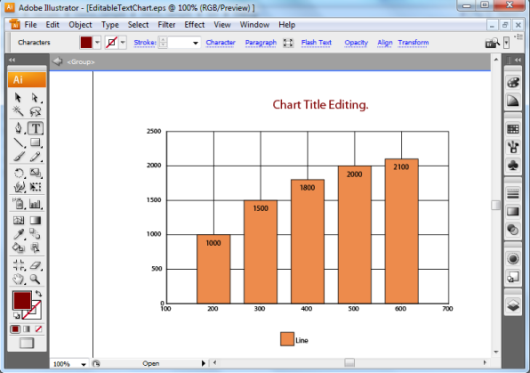The image size is (530, 373).
Task: Select the Direct Selection white arrow tool
Action: click(x=35, y=98)
